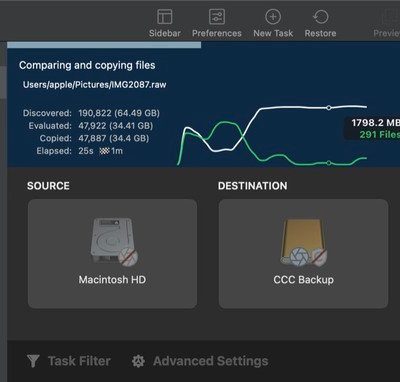Create a New Task with plus icon
Image resolution: width=400 pixels, height=382 pixels.
click(273, 16)
